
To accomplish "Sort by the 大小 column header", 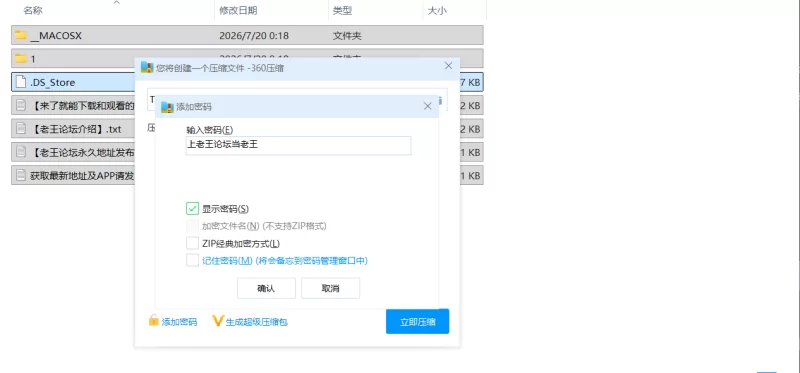I will [437, 10].
